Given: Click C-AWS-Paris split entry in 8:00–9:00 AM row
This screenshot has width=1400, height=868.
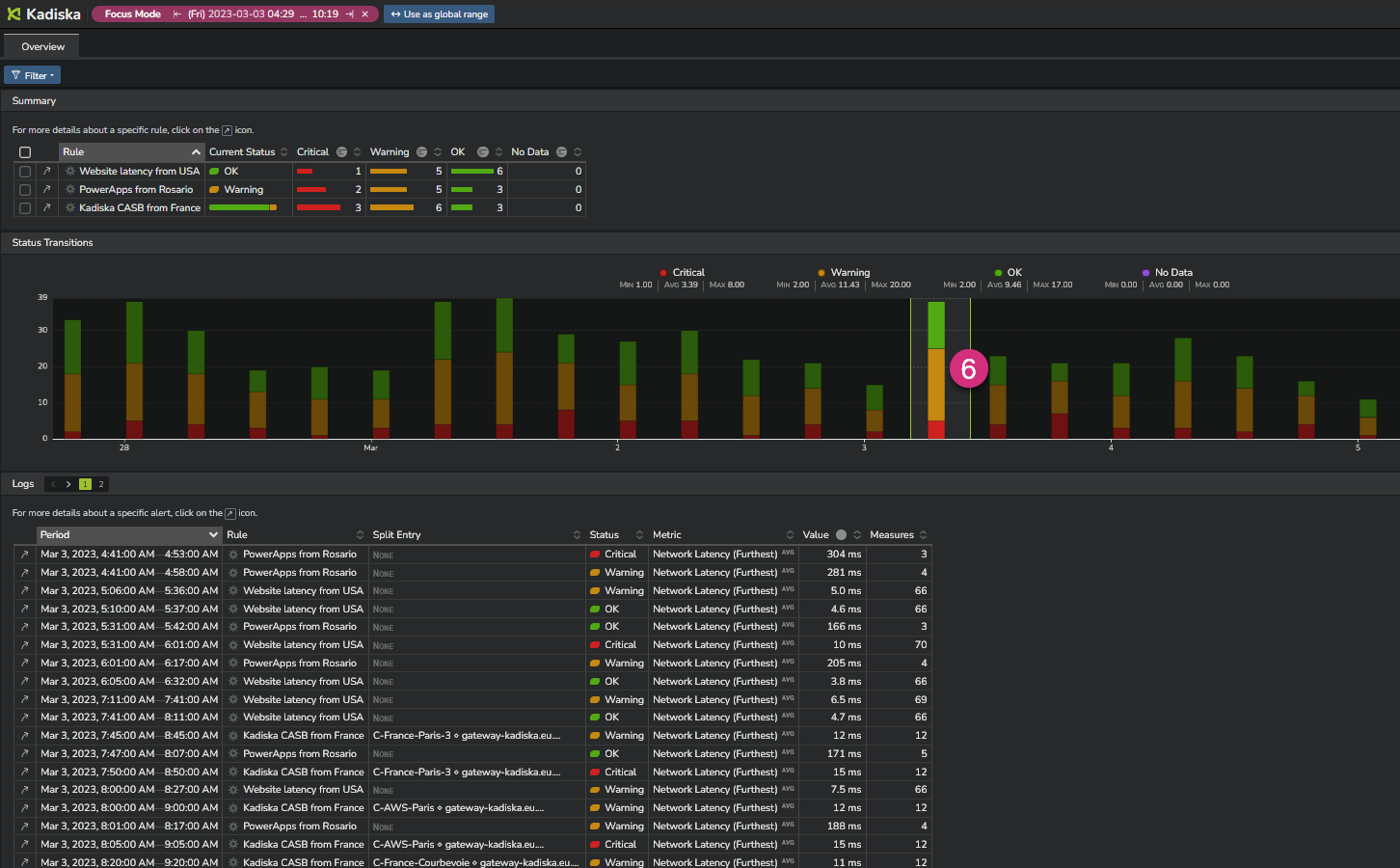Looking at the screenshot, I should pos(459,808).
